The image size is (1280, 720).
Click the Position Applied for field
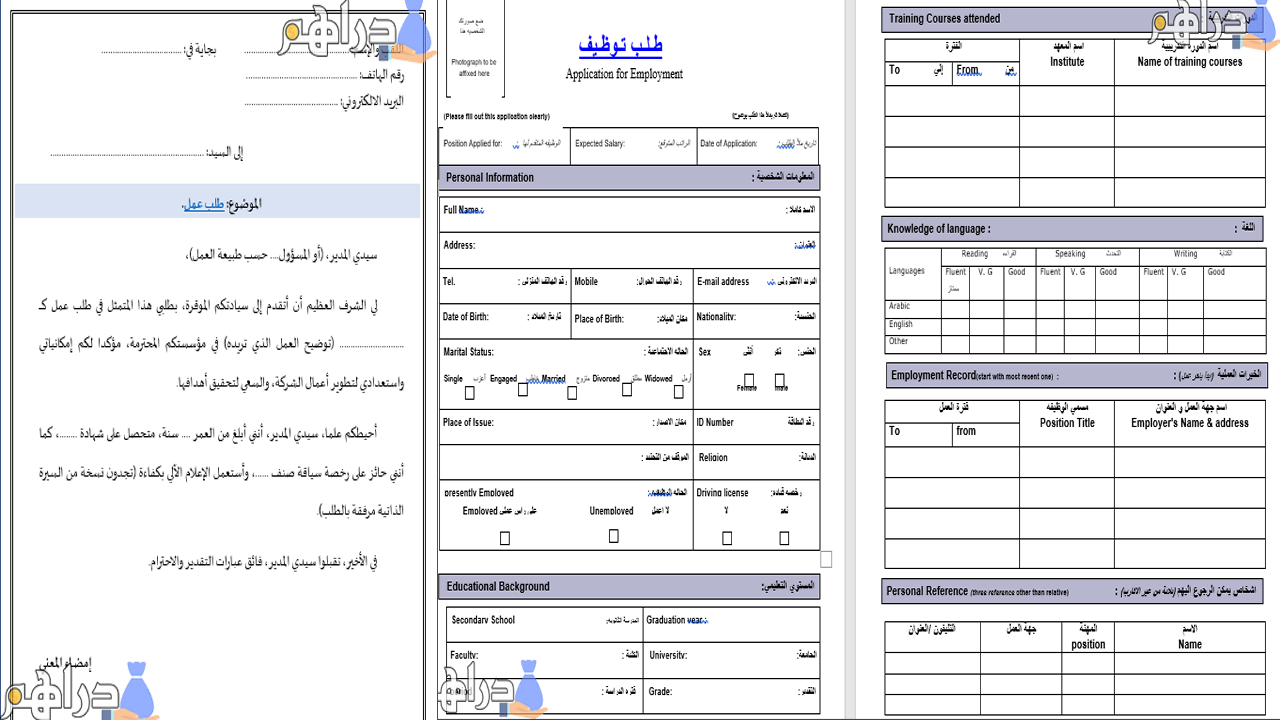coord(504,144)
